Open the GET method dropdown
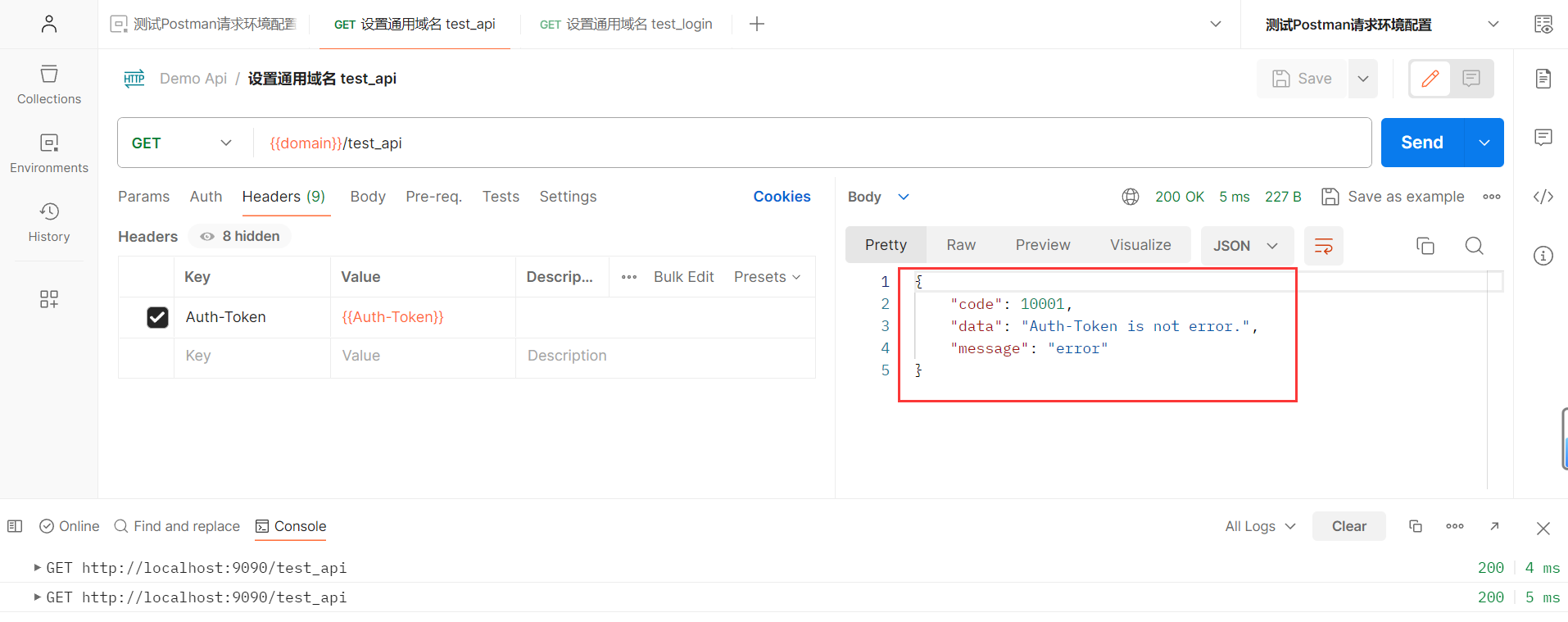1568x622 pixels. coord(182,143)
